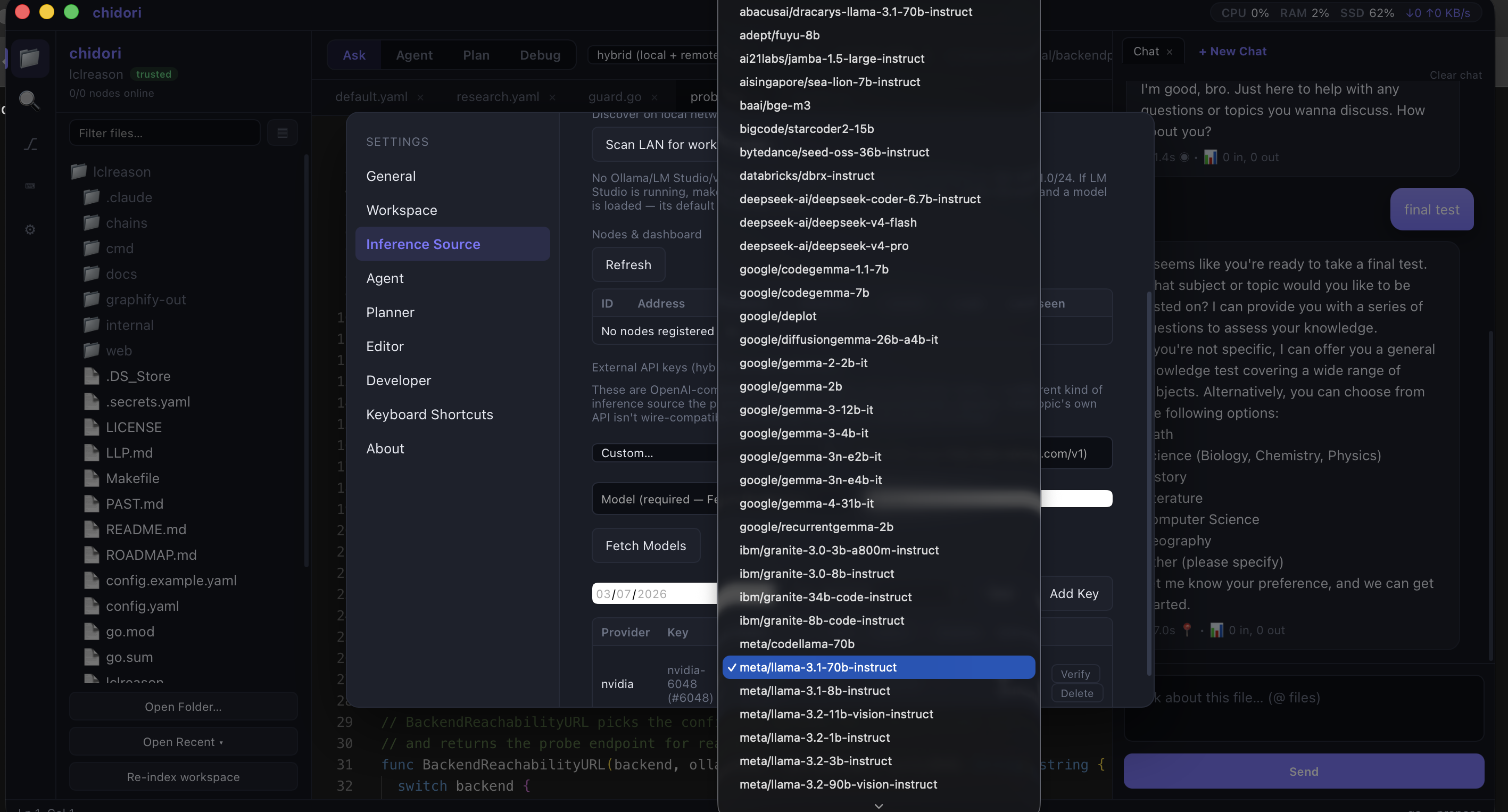1508x812 pixels.
Task: Click the internal folder icon
Action: tap(92, 325)
